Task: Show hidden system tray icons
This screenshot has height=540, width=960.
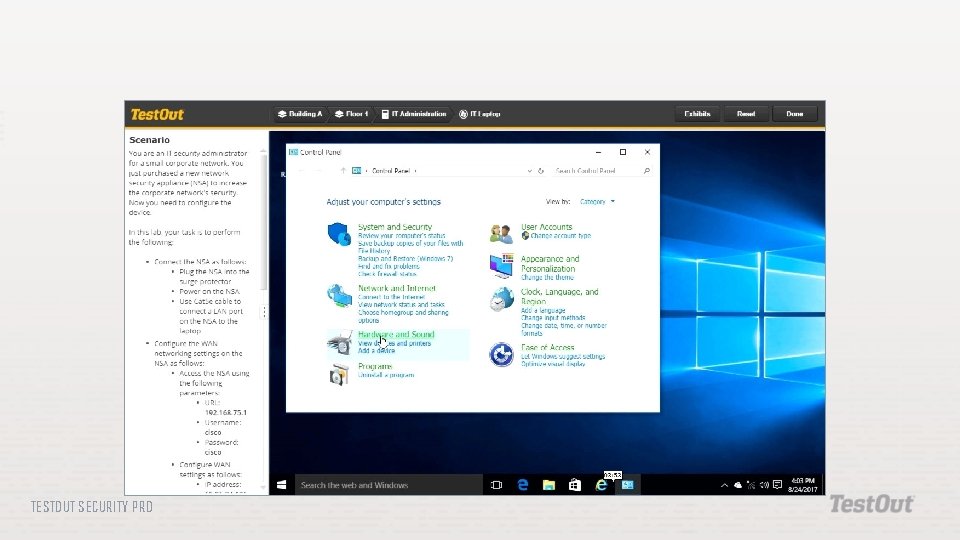Action: click(x=724, y=485)
